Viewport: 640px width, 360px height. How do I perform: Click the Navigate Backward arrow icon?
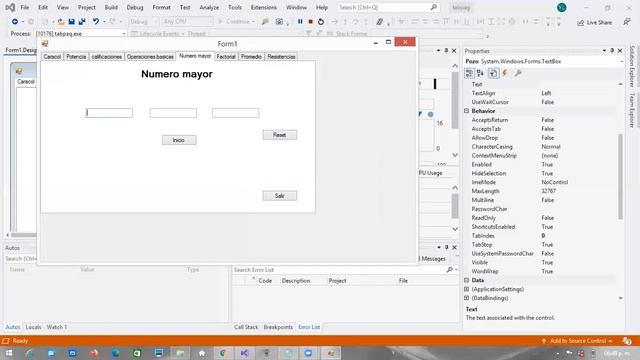coord(15,22)
